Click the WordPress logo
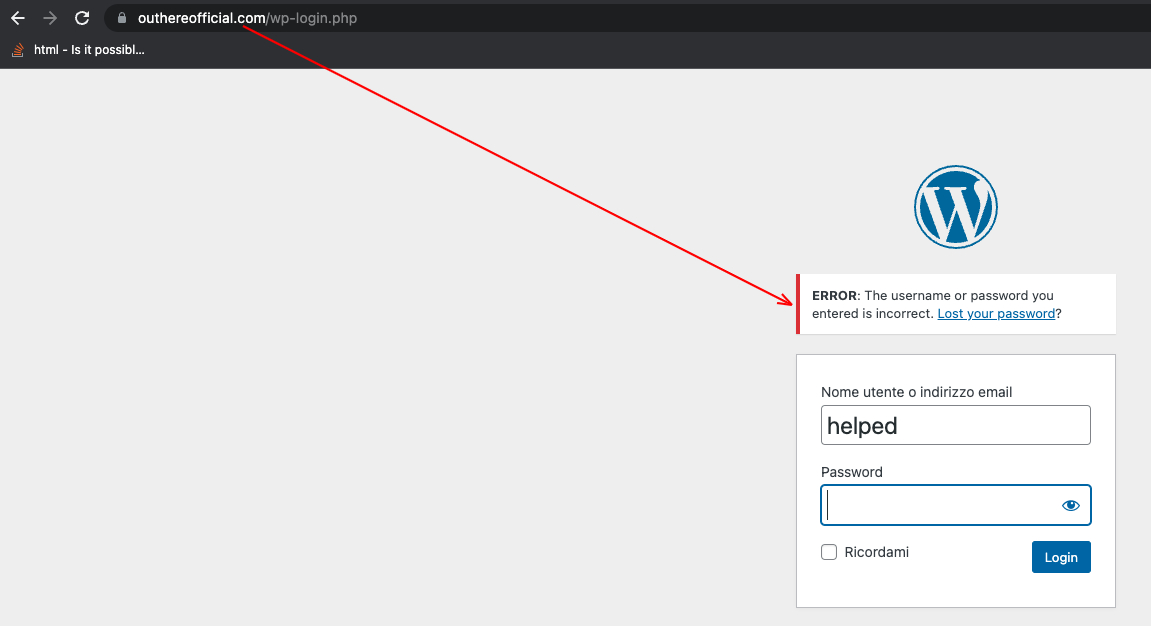The height and width of the screenshot is (626, 1151). coord(956,207)
